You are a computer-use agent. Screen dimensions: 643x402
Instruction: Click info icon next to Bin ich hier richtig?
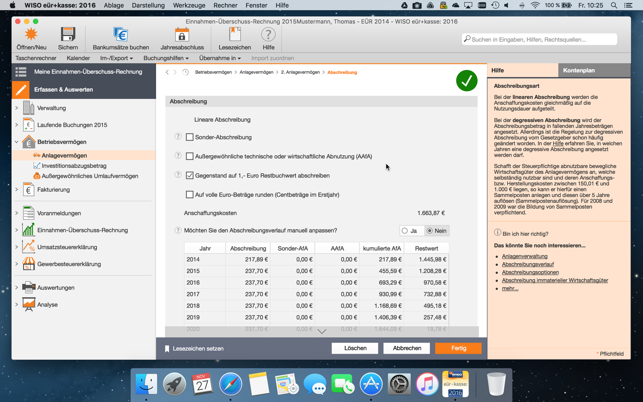497,233
